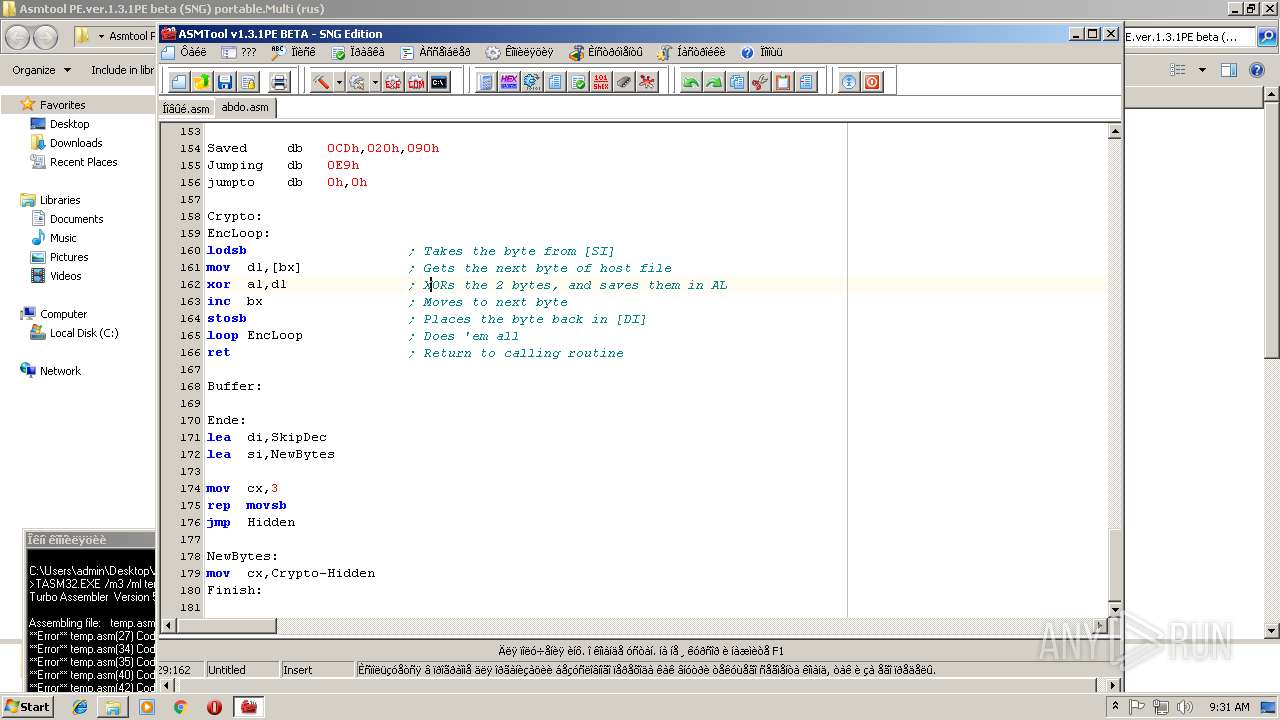The height and width of the screenshot is (720, 1280).
Task: Open the ABC search menu
Action: tap(293, 52)
